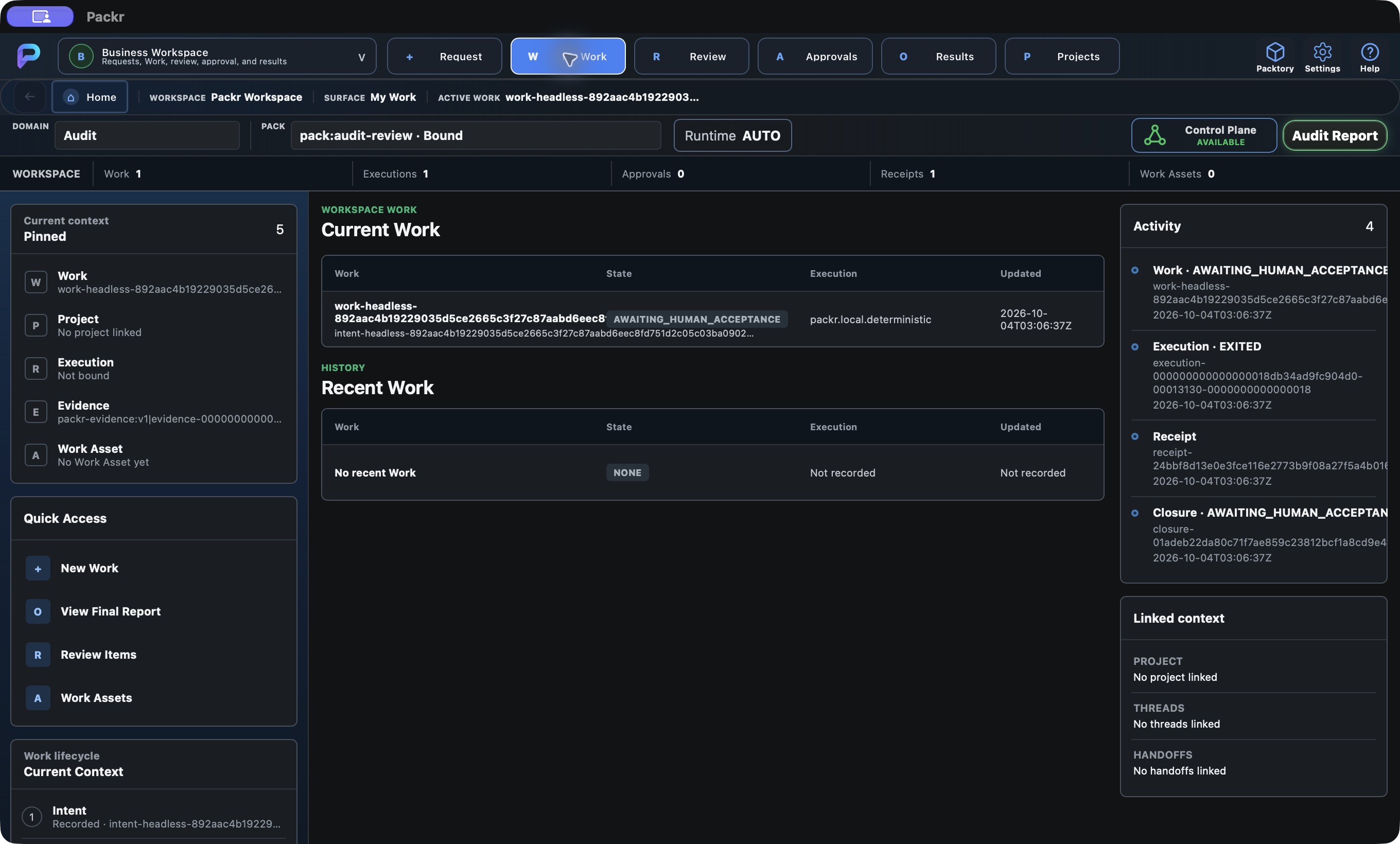Click the Packr Workspace breadcrumb

(256, 97)
